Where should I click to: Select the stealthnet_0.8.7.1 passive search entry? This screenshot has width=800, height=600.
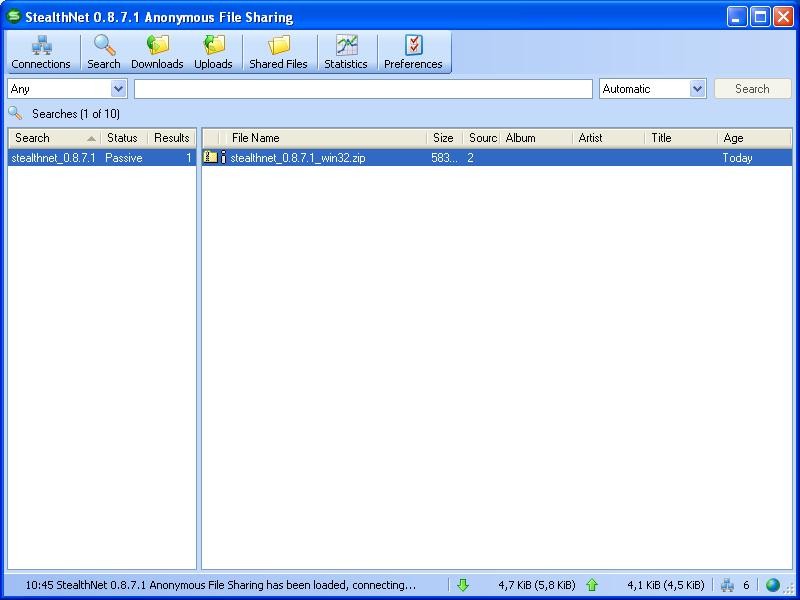[x=102, y=158]
